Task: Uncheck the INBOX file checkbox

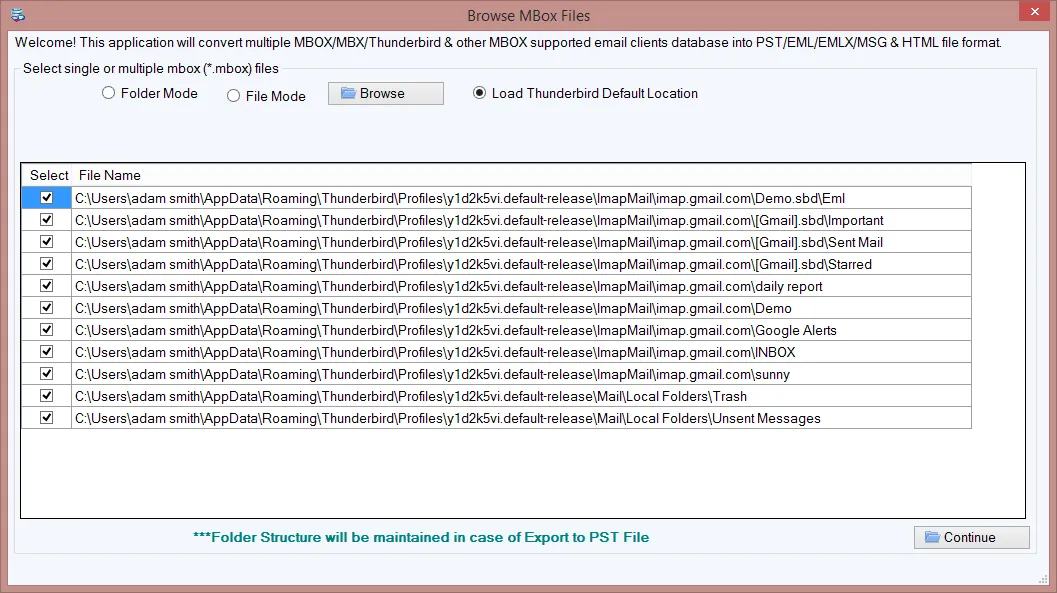Action: click(x=47, y=352)
